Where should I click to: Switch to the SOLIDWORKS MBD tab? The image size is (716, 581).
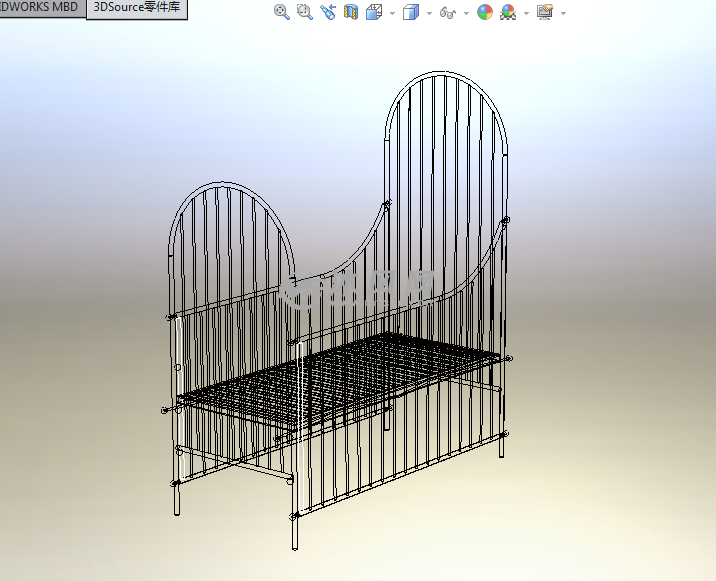tap(42, 8)
